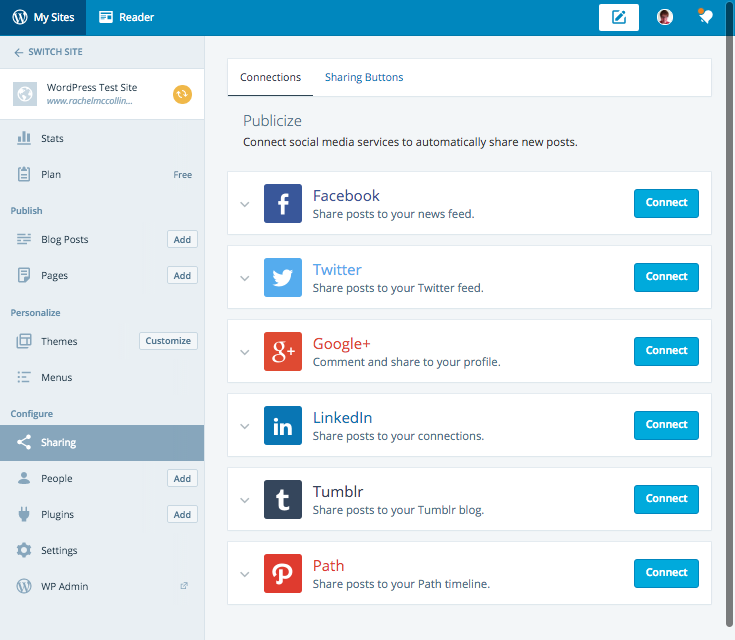
Task: Open the Reader icon in top bar
Action: coord(106,17)
